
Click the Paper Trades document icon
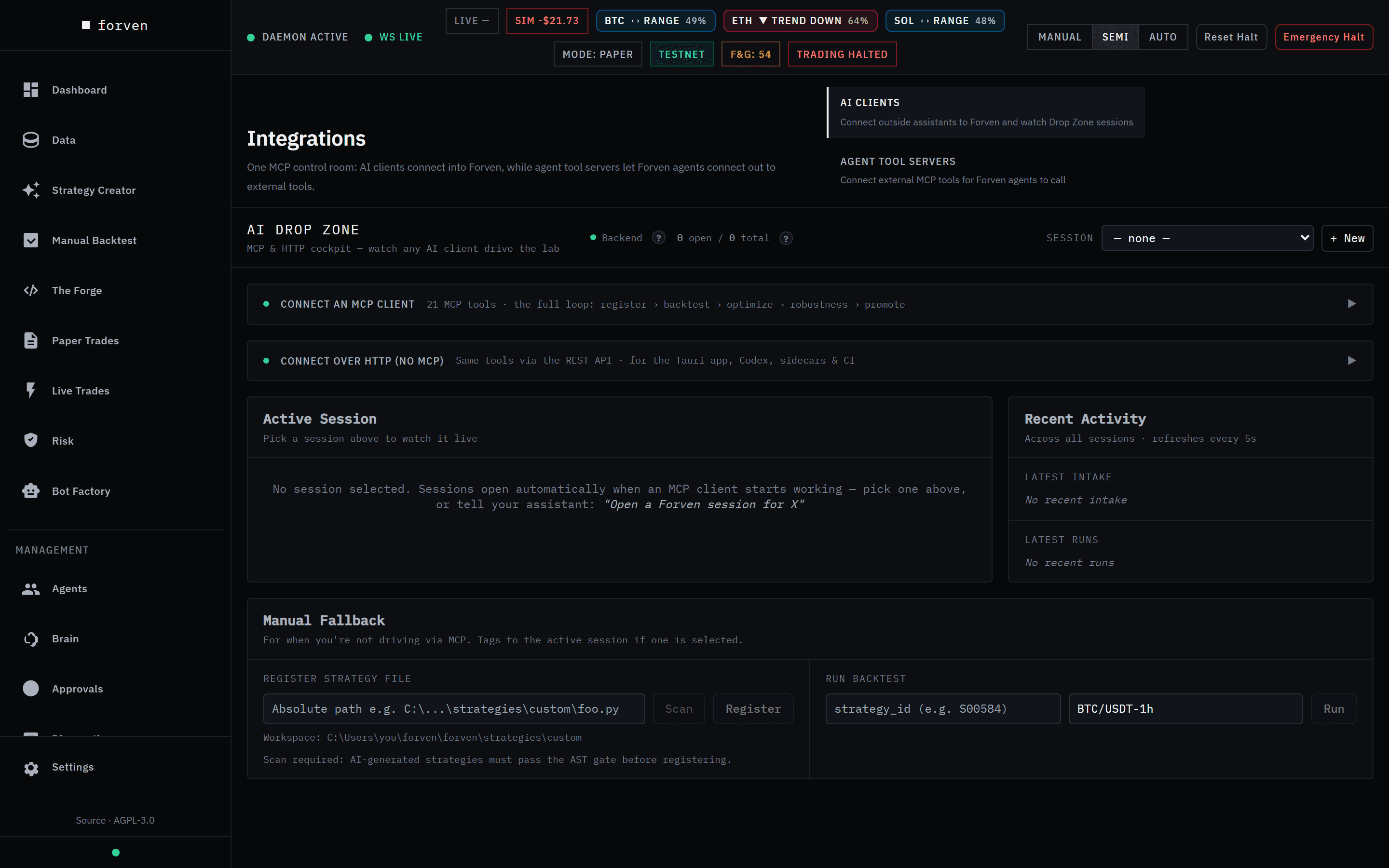click(30, 340)
